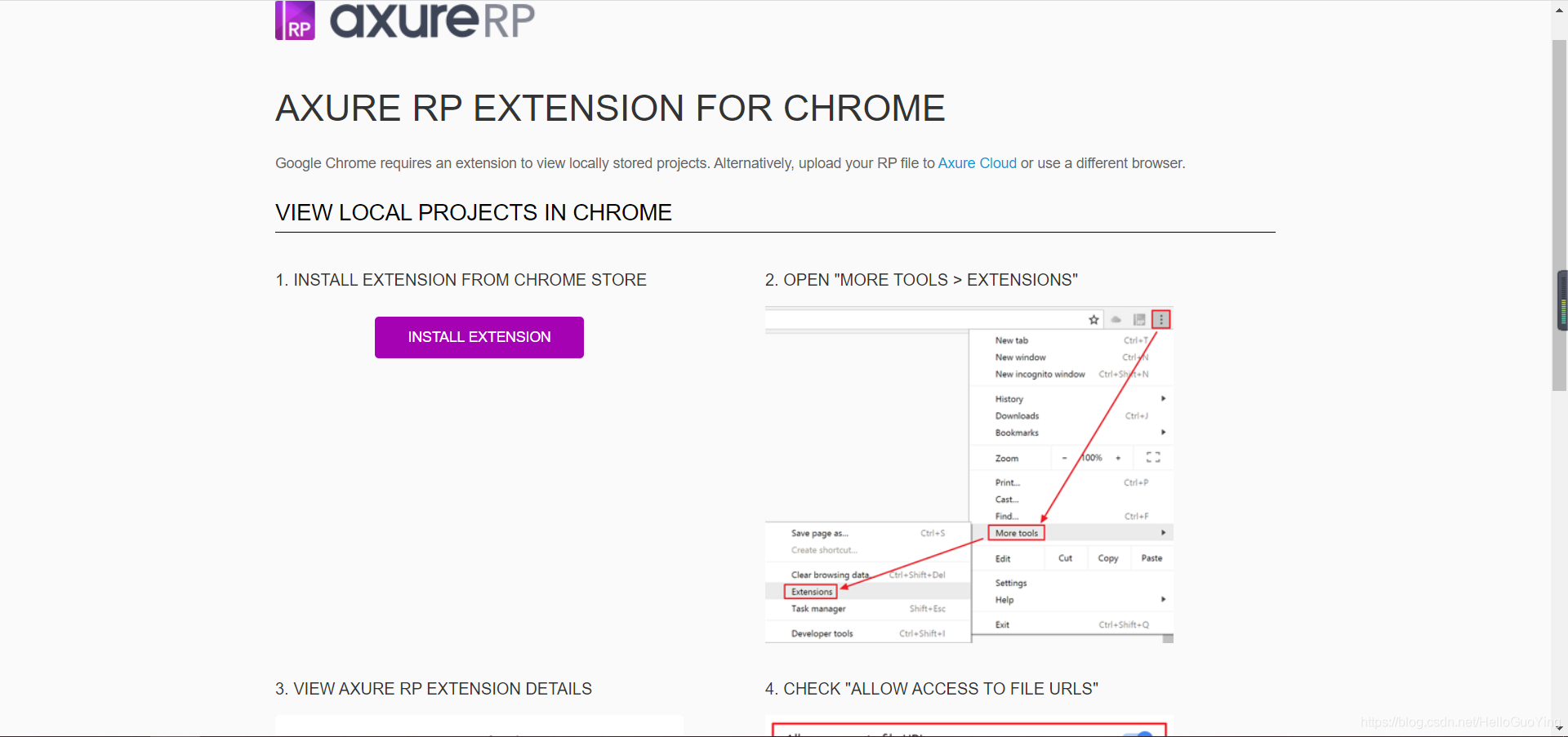Viewport: 1568px width, 737px height.
Task: Expand the History submenu arrow
Action: (1163, 398)
